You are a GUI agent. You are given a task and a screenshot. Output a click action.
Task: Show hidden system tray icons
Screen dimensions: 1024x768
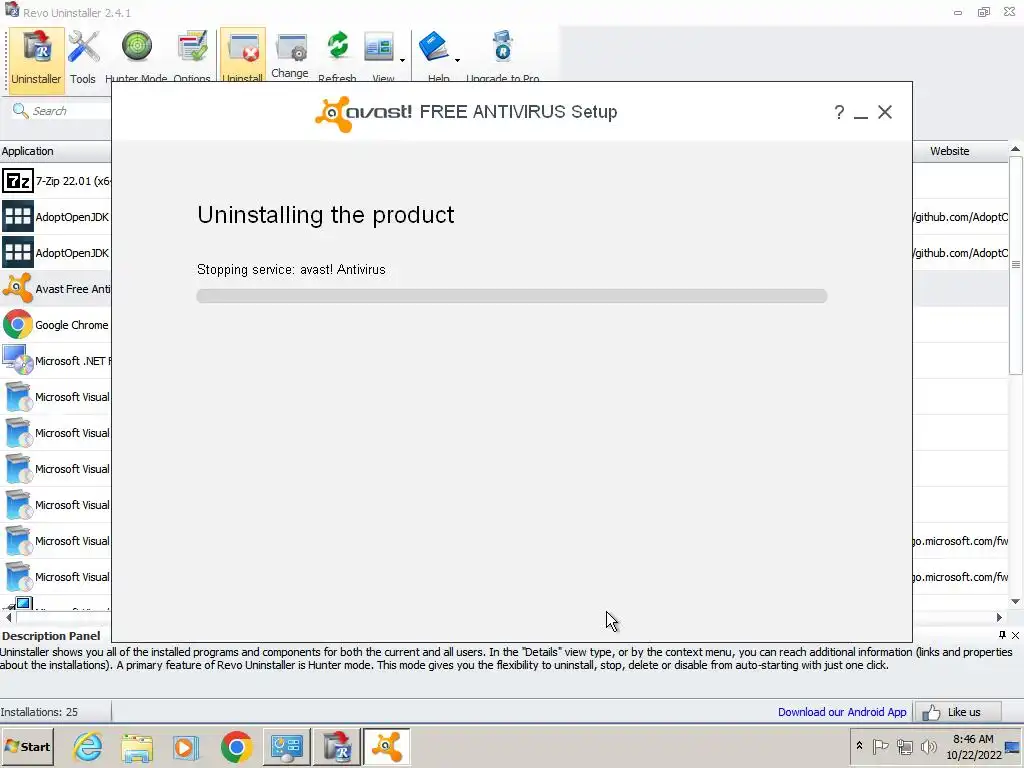[859, 746]
